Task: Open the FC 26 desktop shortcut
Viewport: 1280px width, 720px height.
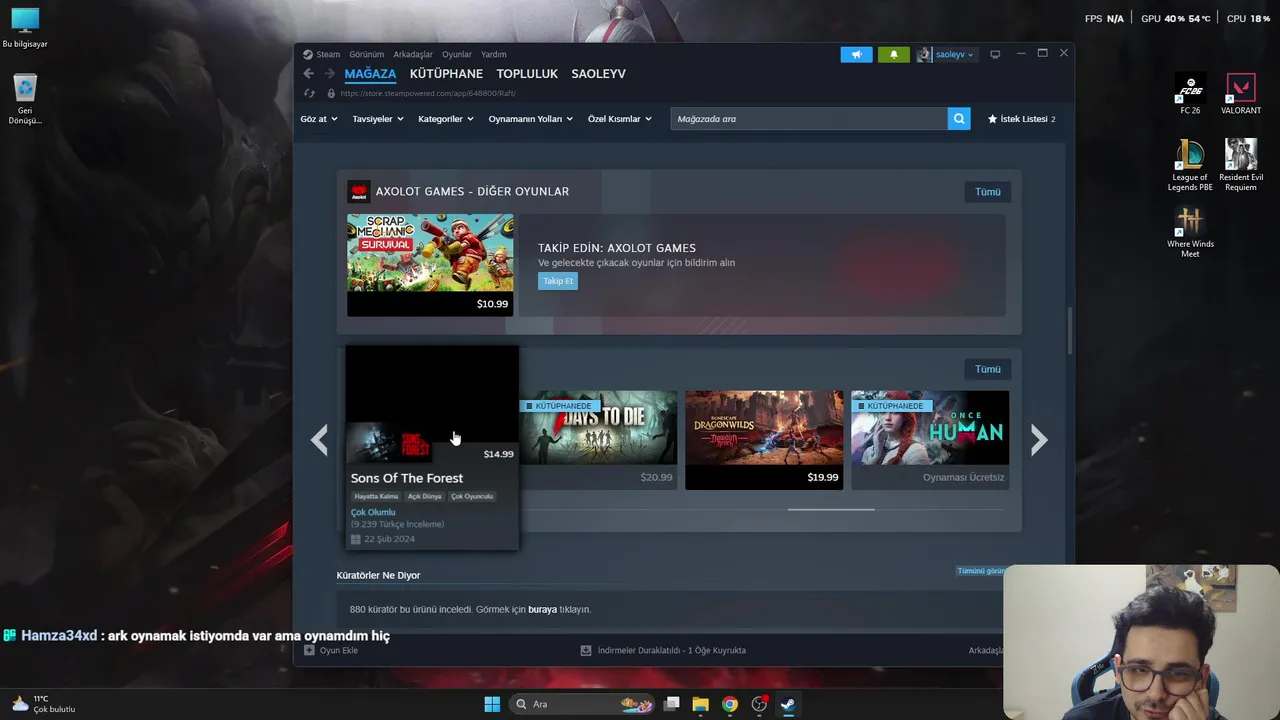Action: (x=1190, y=94)
